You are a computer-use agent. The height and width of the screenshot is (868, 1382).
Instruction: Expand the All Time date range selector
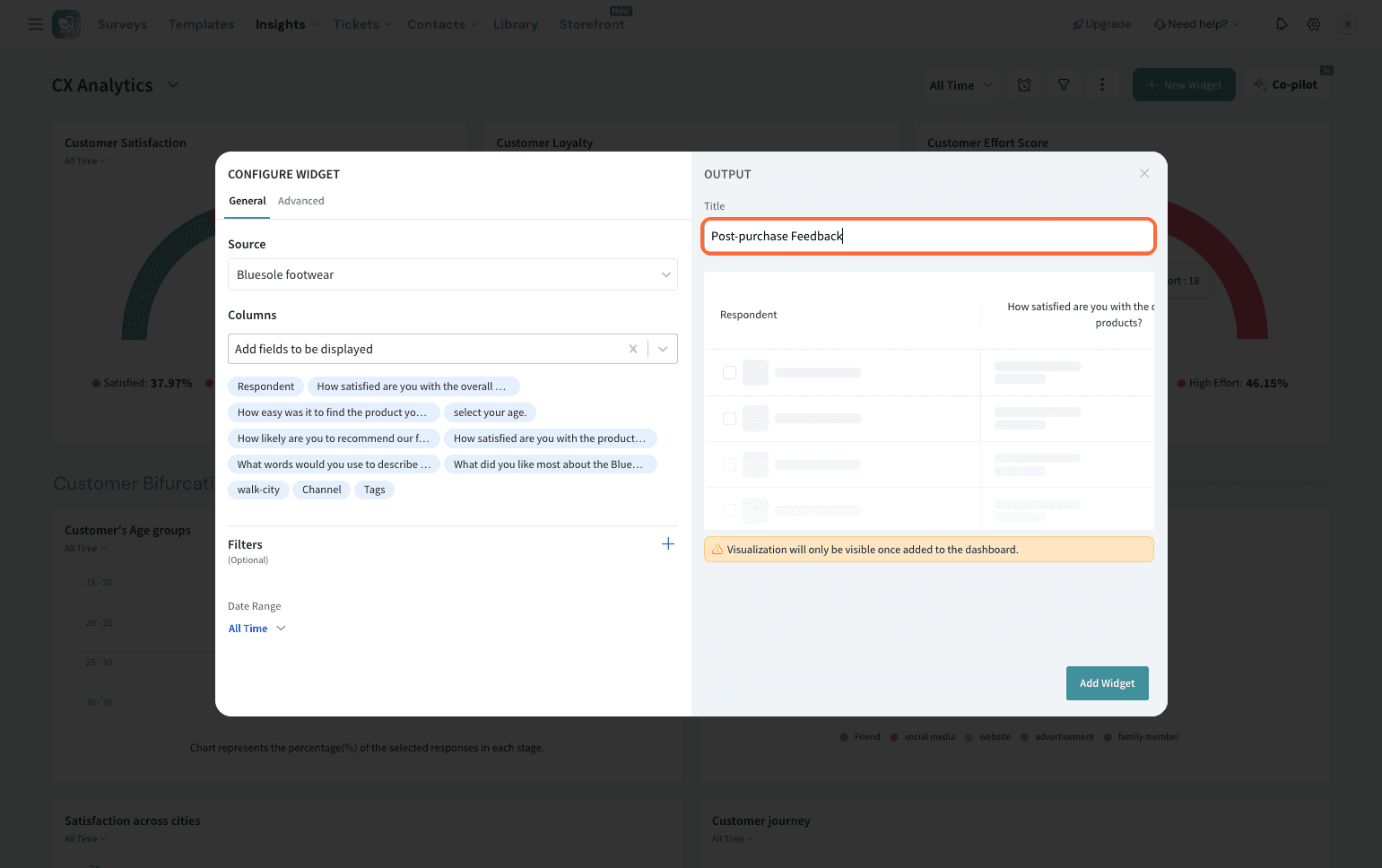[256, 629]
